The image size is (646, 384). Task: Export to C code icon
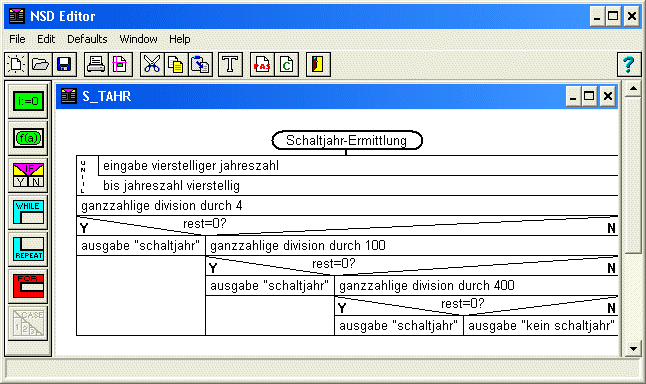286,65
